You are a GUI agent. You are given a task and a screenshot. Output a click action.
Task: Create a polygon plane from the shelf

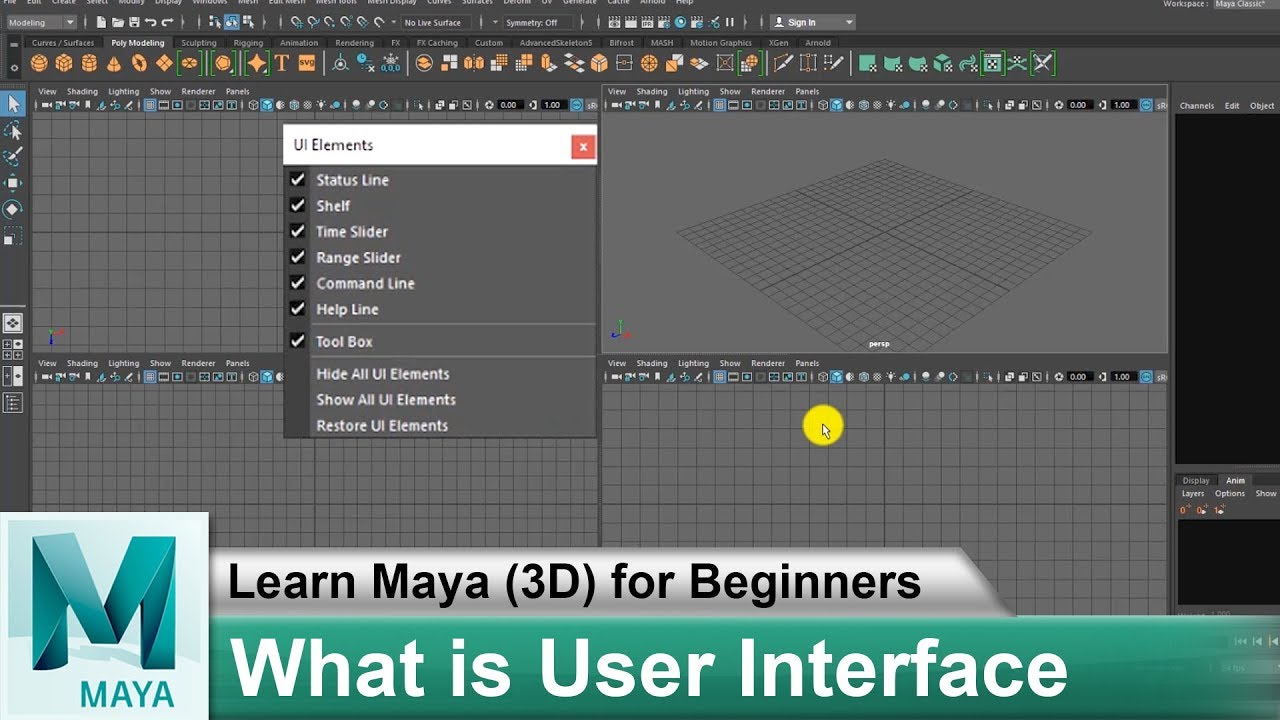164,64
